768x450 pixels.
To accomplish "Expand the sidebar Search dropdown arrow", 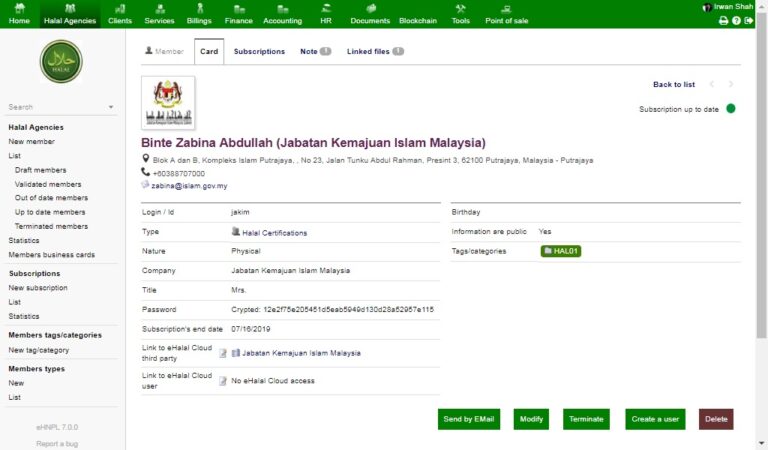I will point(111,107).
